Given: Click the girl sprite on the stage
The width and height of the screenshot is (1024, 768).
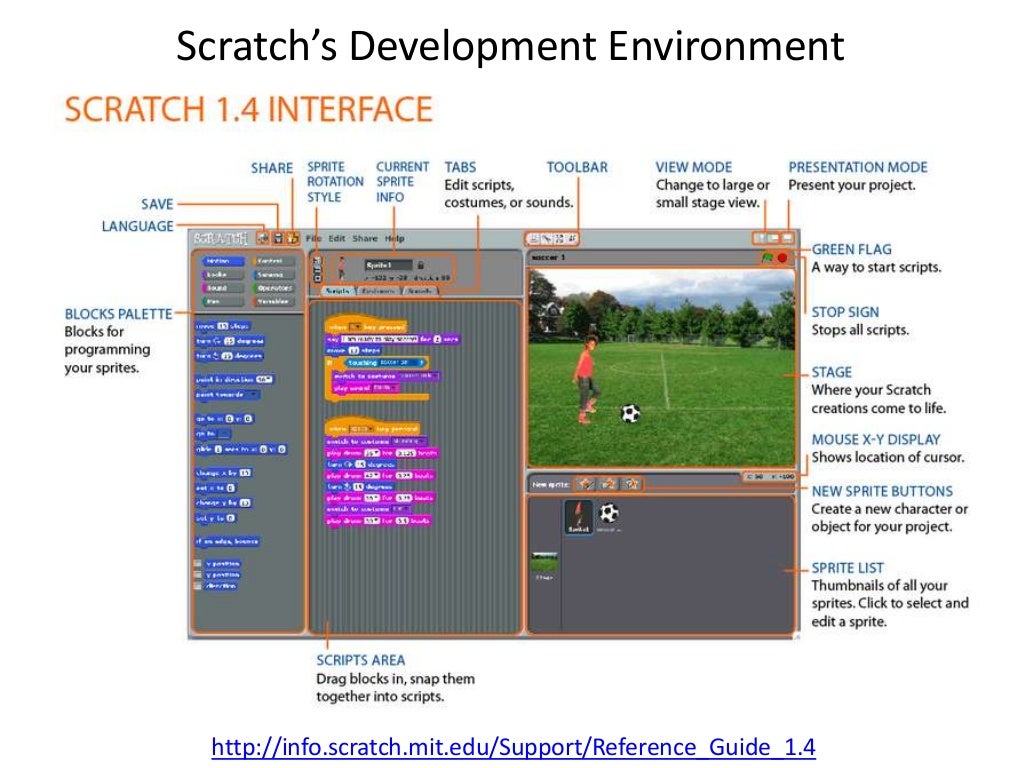Looking at the screenshot, I should tap(585, 380).
